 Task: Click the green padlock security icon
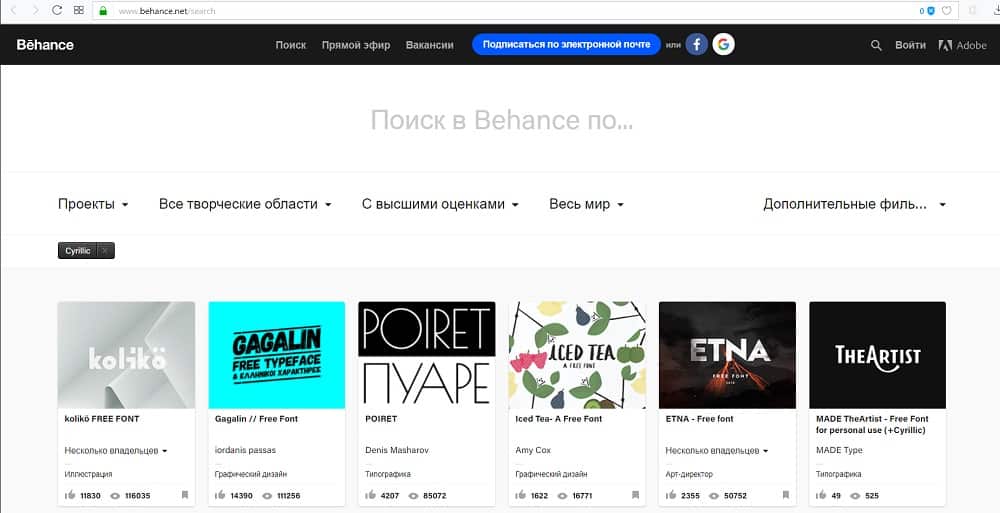[x=103, y=11]
